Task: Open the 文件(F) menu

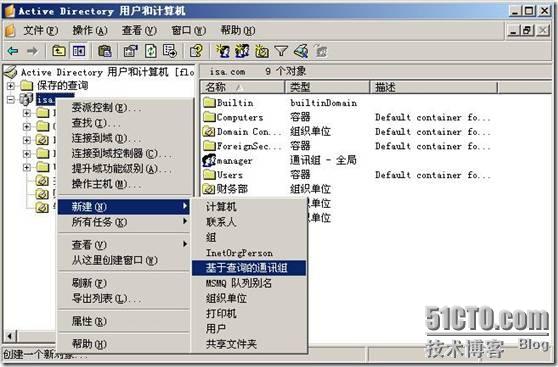Action: [40, 31]
